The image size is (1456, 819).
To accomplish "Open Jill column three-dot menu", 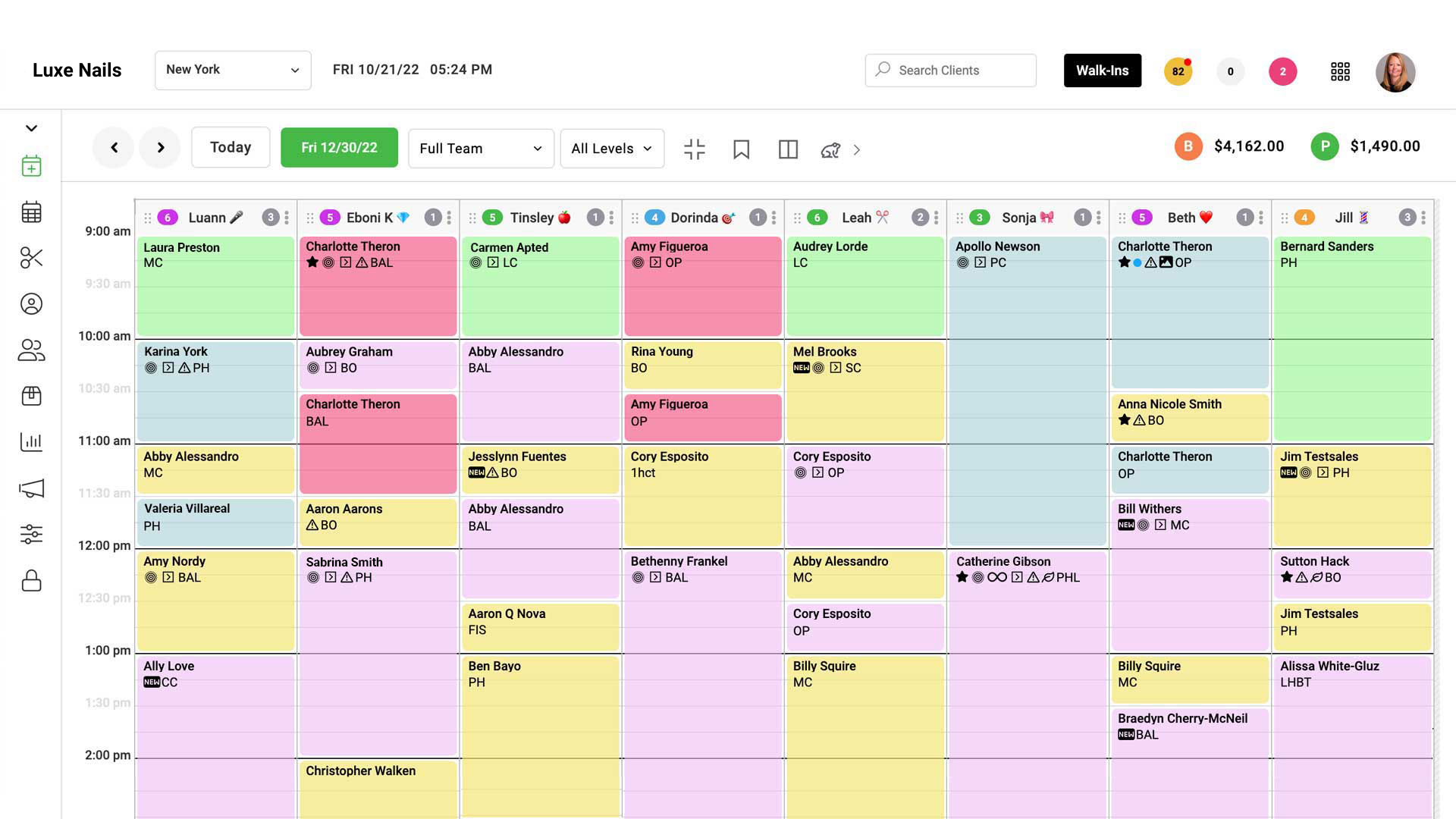I will [1423, 218].
